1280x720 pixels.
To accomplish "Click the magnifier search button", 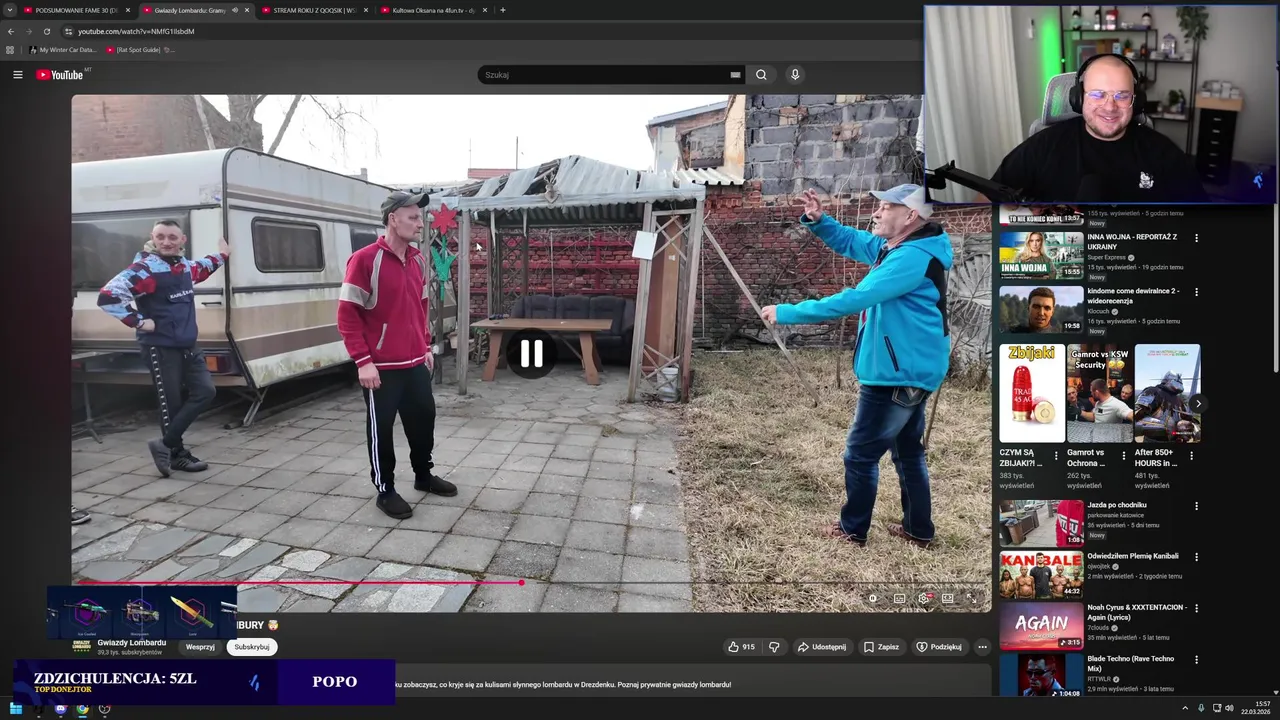I will (761, 75).
